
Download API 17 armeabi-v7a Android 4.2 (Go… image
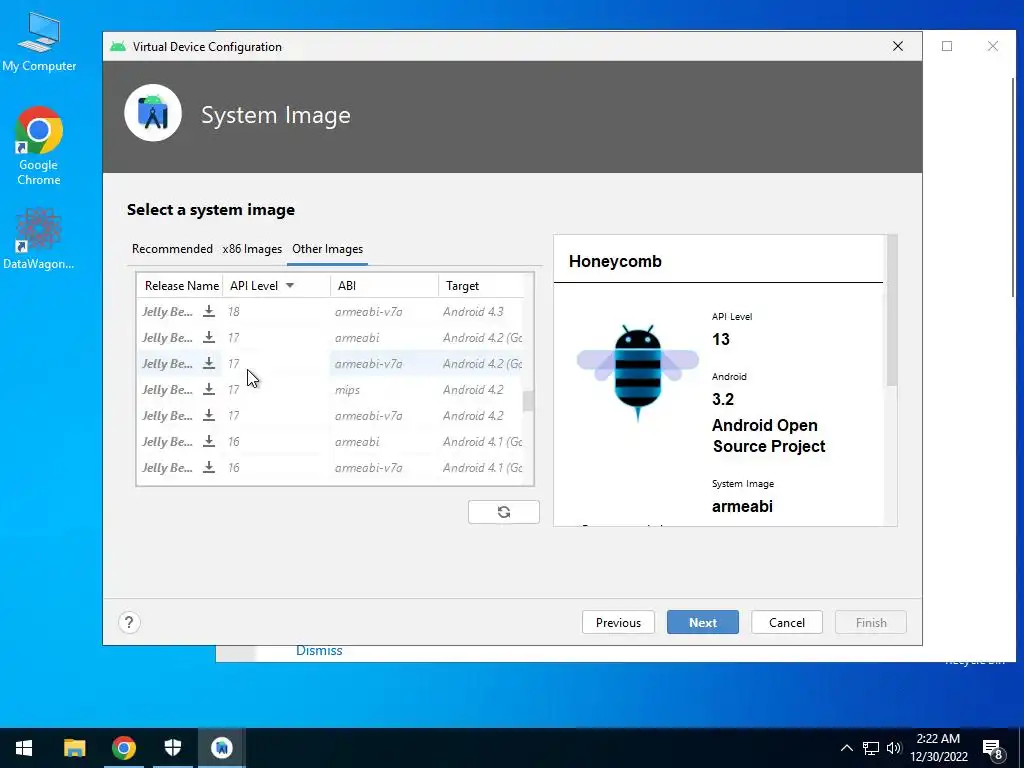(209, 364)
